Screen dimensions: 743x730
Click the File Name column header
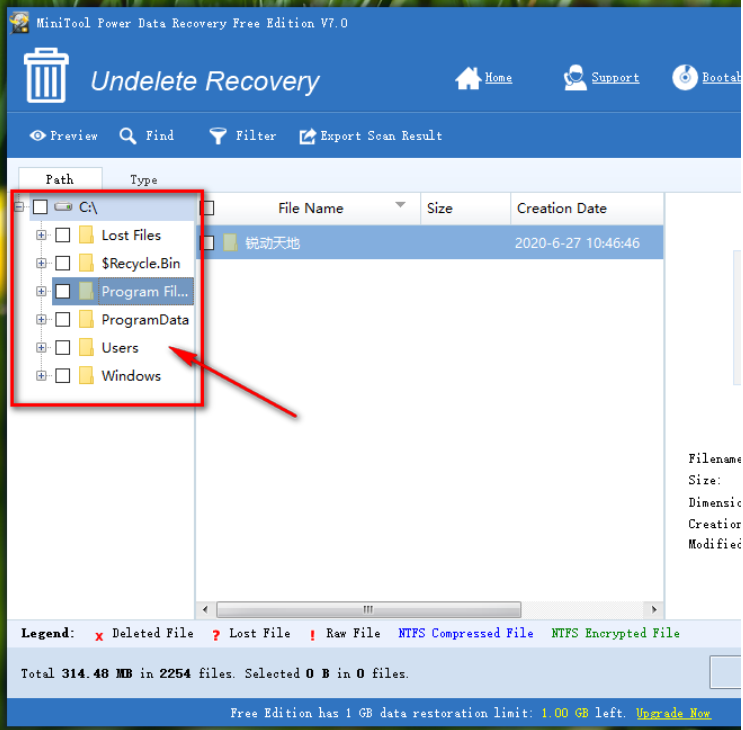(x=310, y=208)
